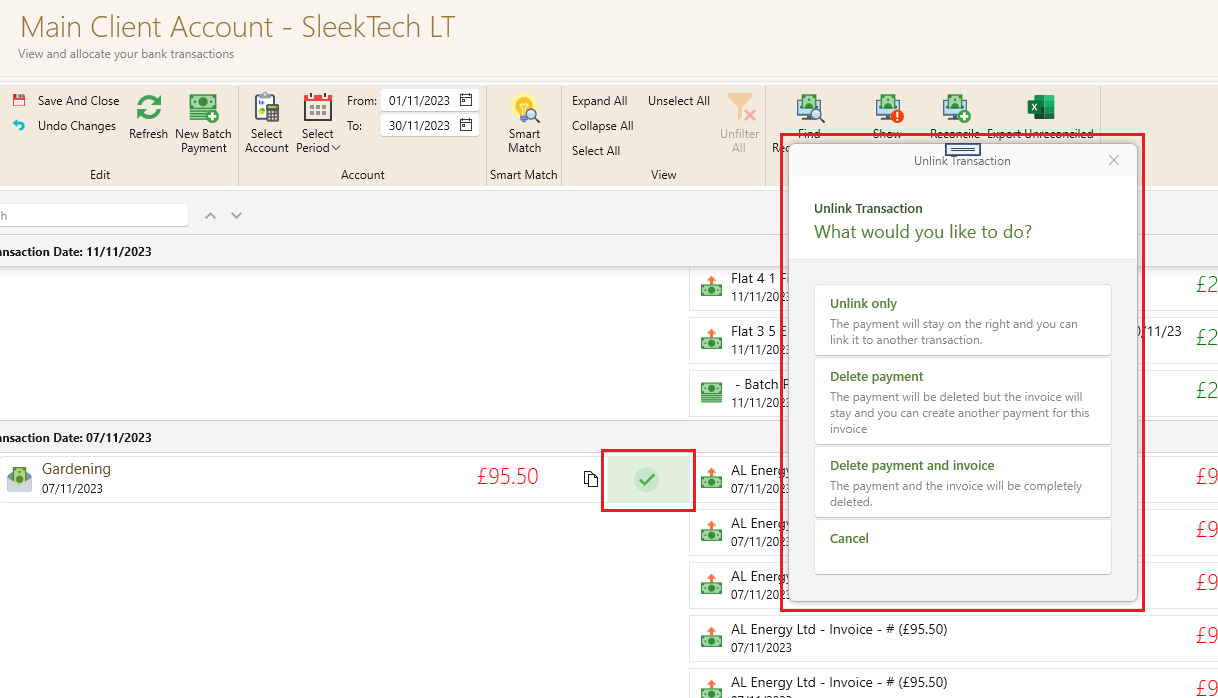The image size is (1218, 698).
Task: Click the search box above transactions
Action: click(x=93, y=215)
